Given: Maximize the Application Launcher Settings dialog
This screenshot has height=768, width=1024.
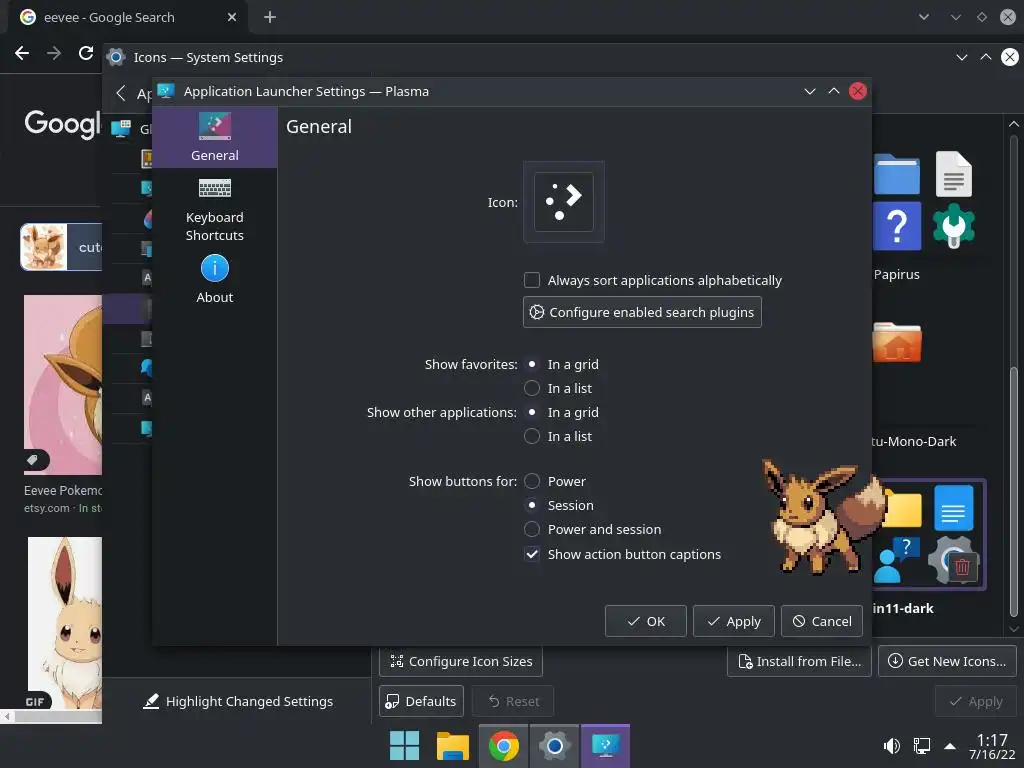Looking at the screenshot, I should [834, 91].
